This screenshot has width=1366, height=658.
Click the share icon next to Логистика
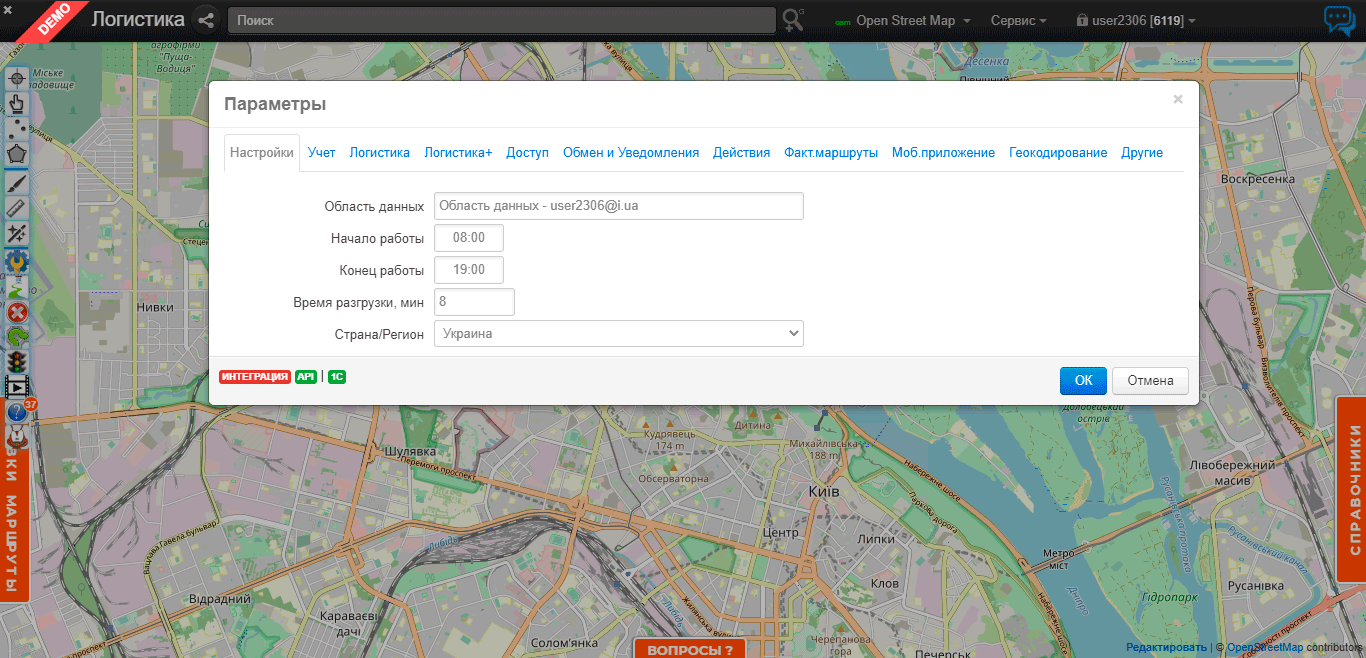pyautogui.click(x=206, y=20)
